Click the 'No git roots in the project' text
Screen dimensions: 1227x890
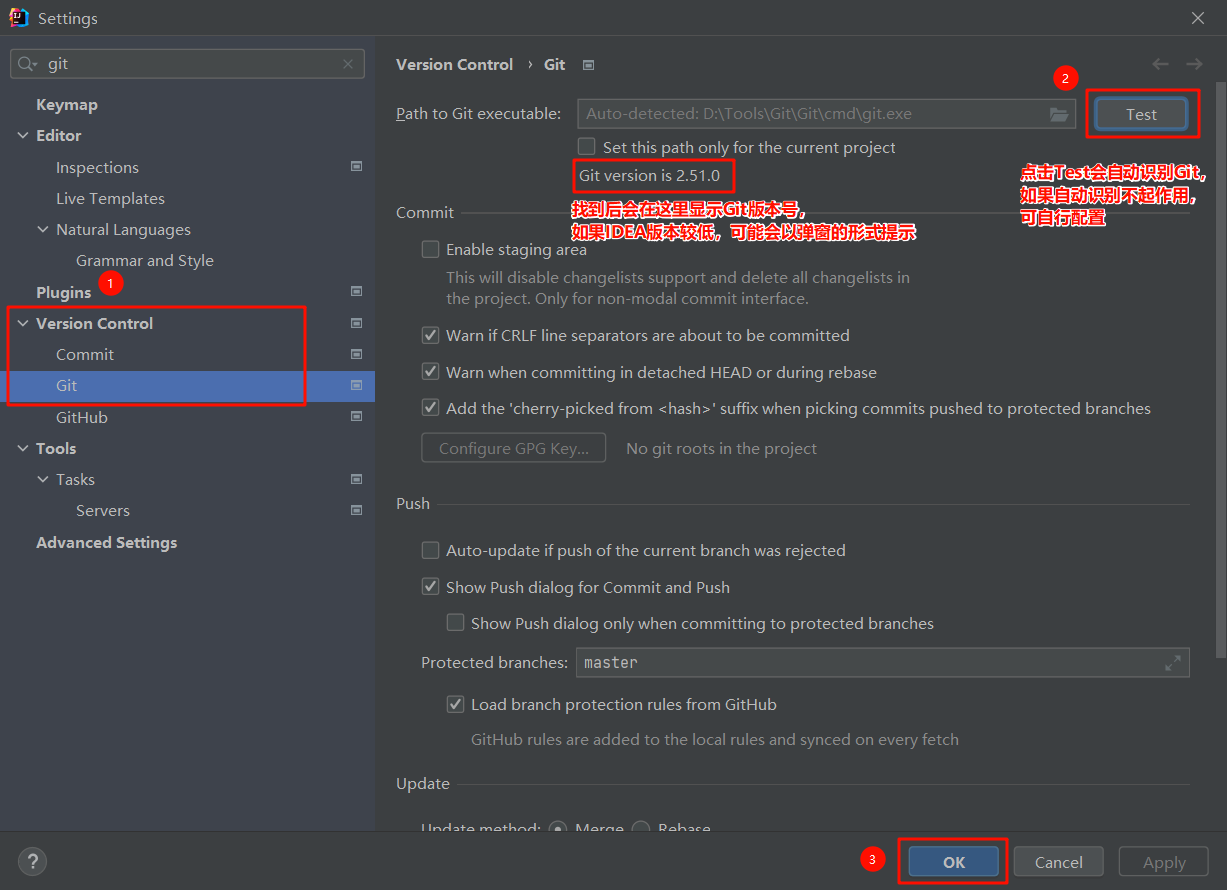pos(721,448)
